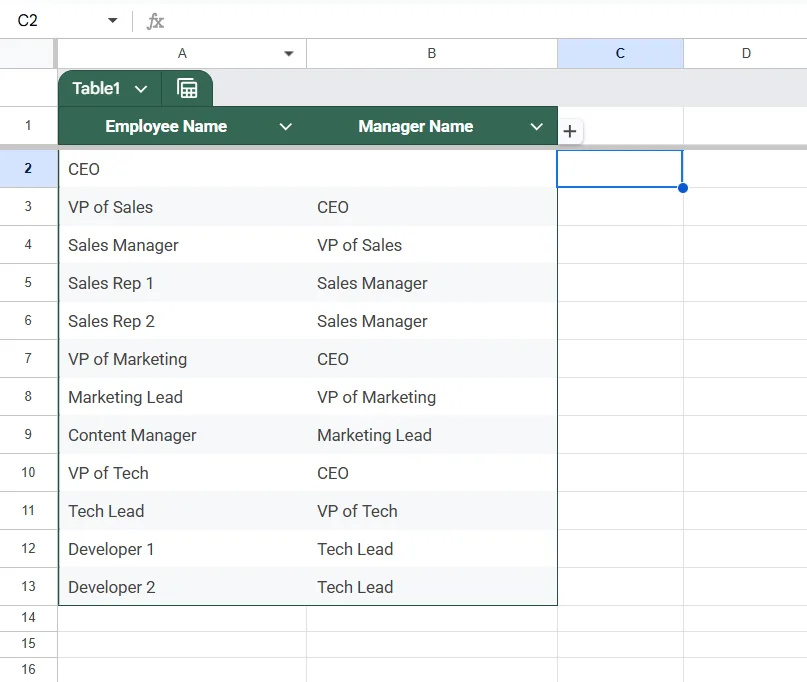Select row 3 header
This screenshot has width=807, height=682.
pos(28,206)
